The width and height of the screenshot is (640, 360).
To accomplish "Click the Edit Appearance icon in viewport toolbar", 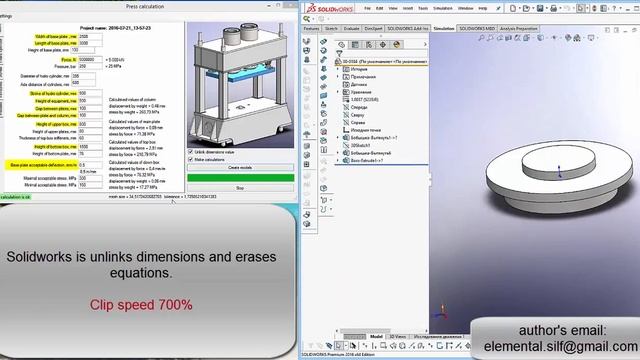I will click(568, 38).
